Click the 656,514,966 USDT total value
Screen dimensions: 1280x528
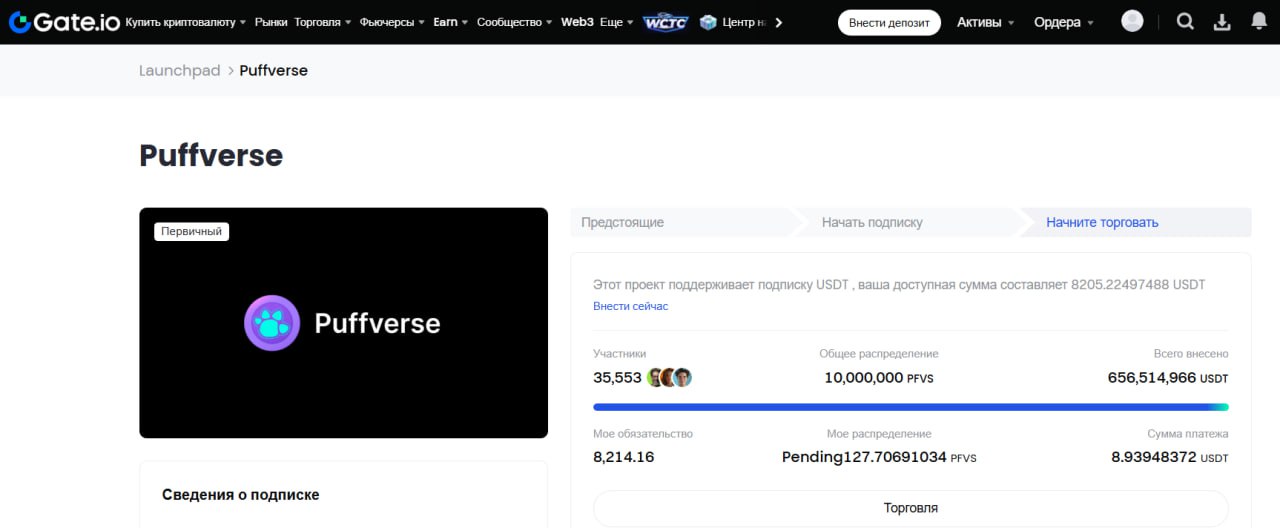[1168, 378]
